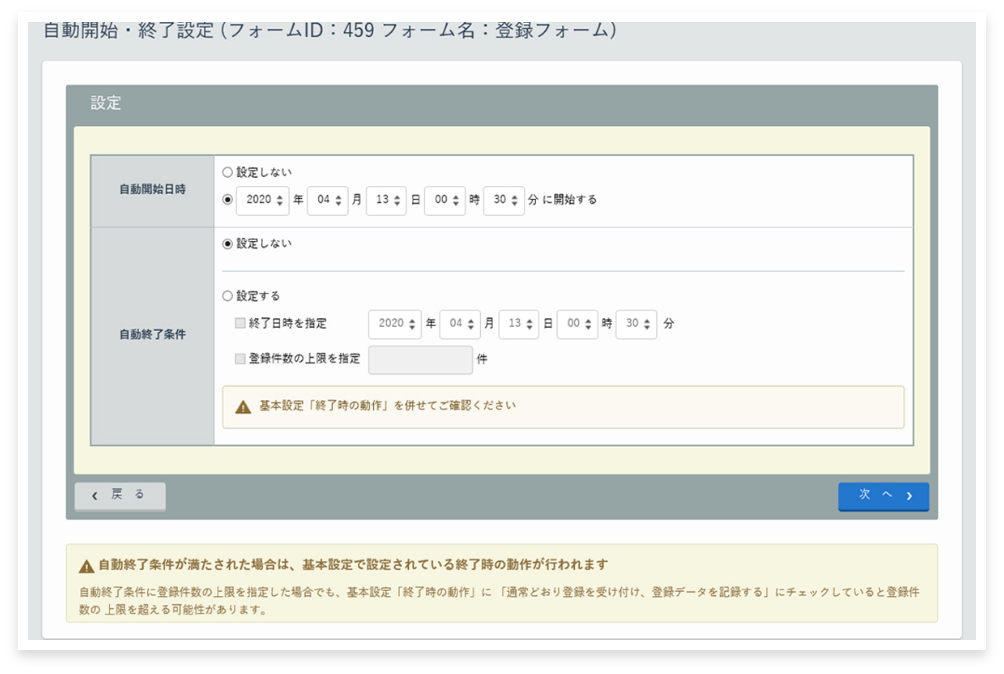
Task: Increment the start hour 00 stepper
Action: tap(456, 195)
